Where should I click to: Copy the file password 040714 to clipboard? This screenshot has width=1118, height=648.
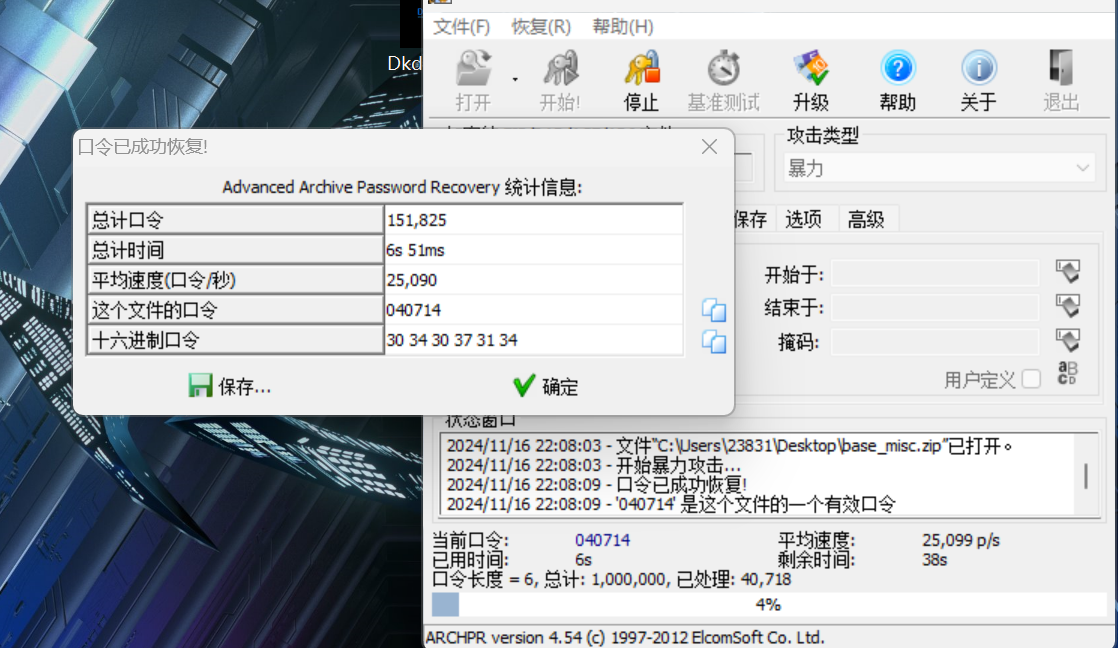click(714, 310)
